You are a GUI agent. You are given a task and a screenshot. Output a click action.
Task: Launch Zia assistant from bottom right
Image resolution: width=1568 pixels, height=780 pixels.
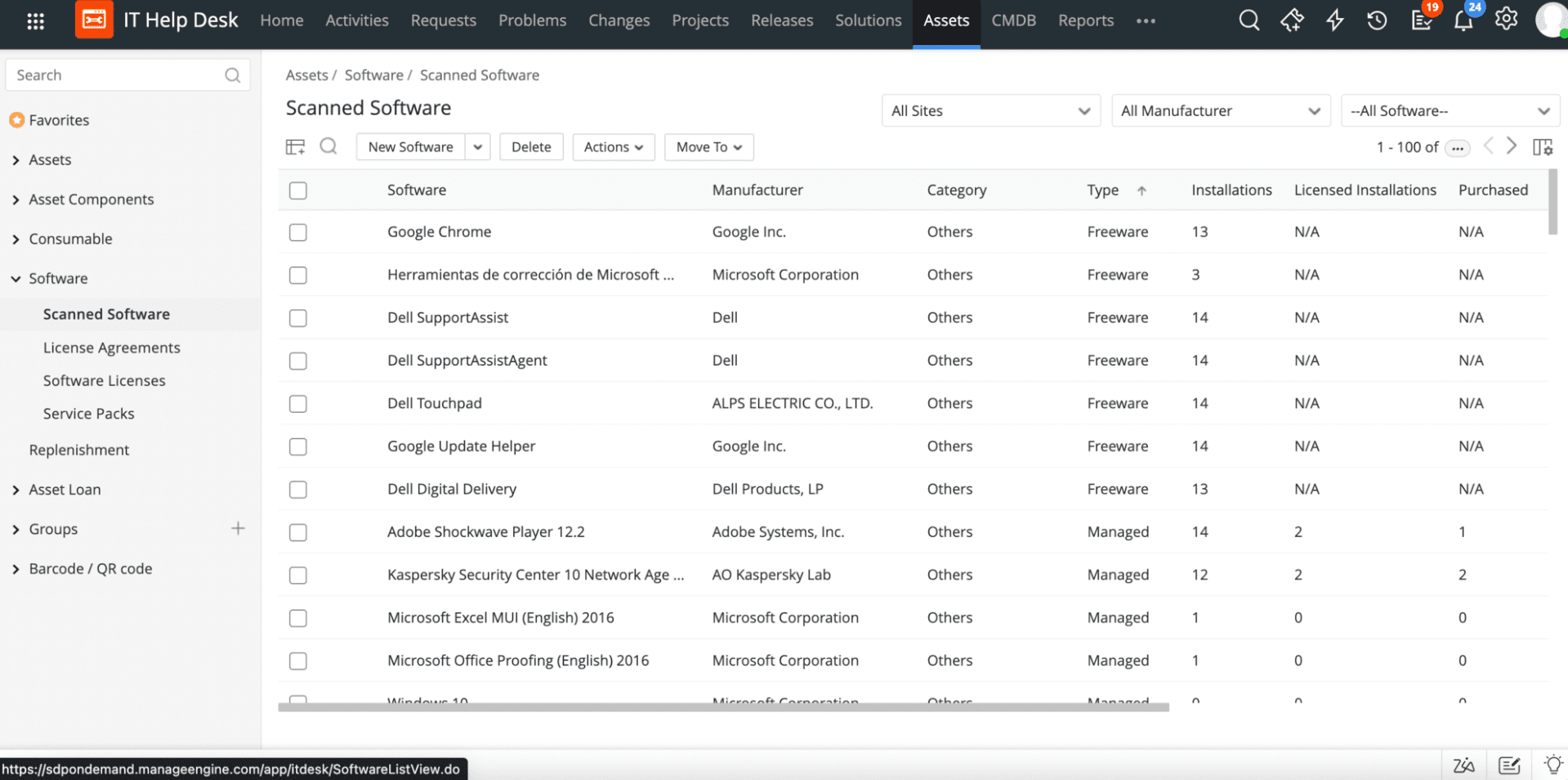(1464, 765)
